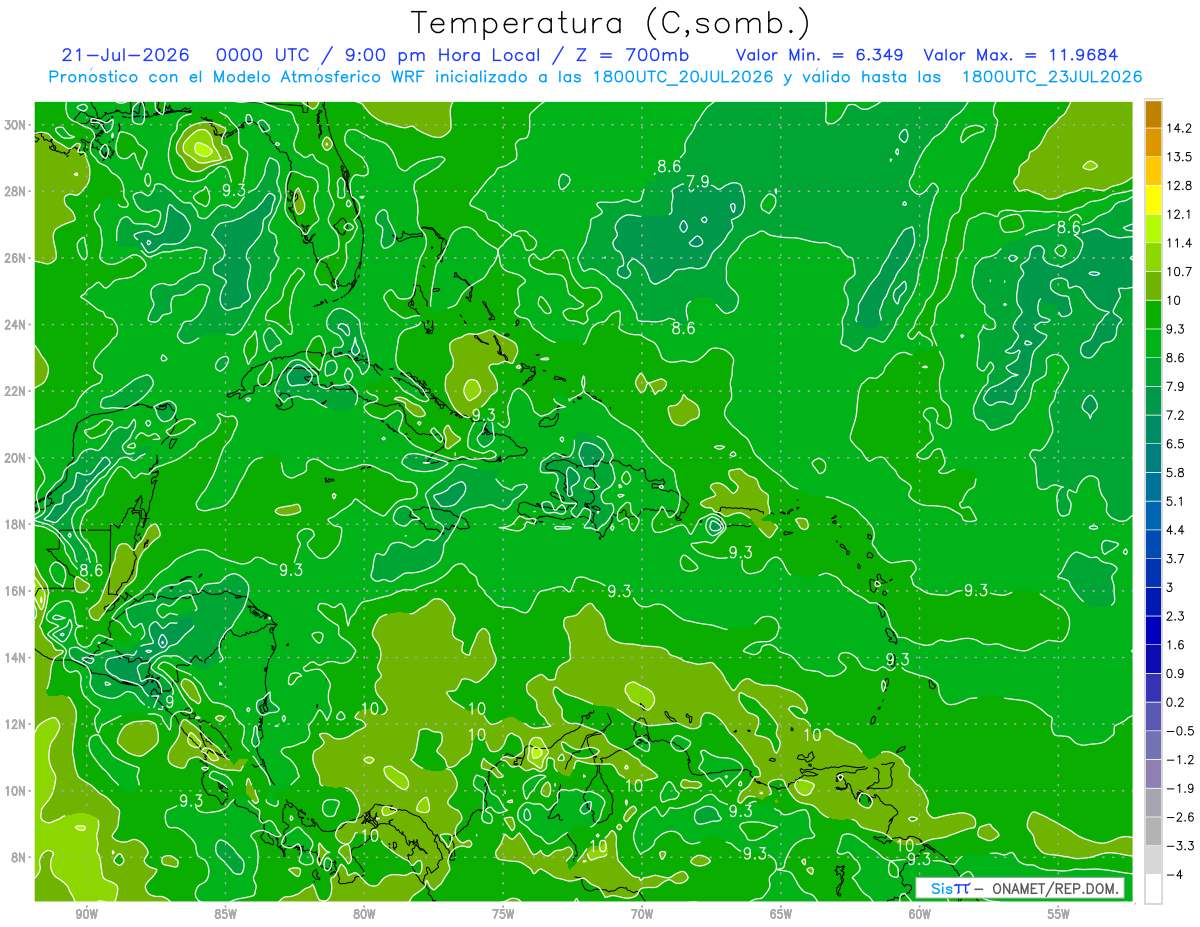Click the '-0.5' legend label

click(x=1180, y=731)
